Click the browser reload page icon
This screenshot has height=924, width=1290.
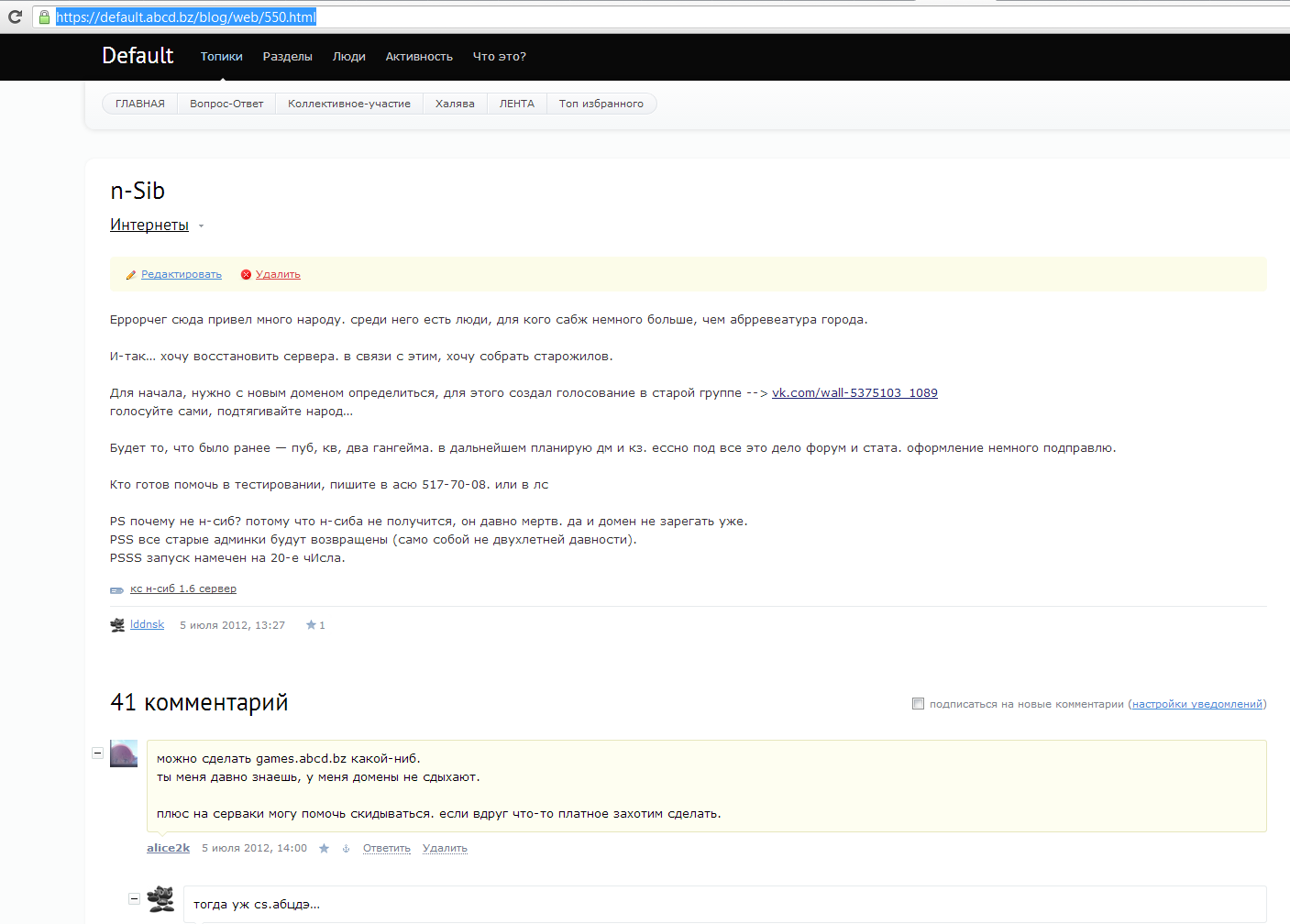15,16
